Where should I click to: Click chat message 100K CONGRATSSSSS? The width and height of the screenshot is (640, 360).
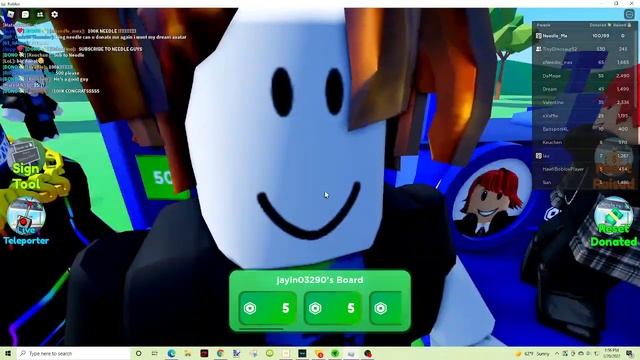tap(76, 91)
